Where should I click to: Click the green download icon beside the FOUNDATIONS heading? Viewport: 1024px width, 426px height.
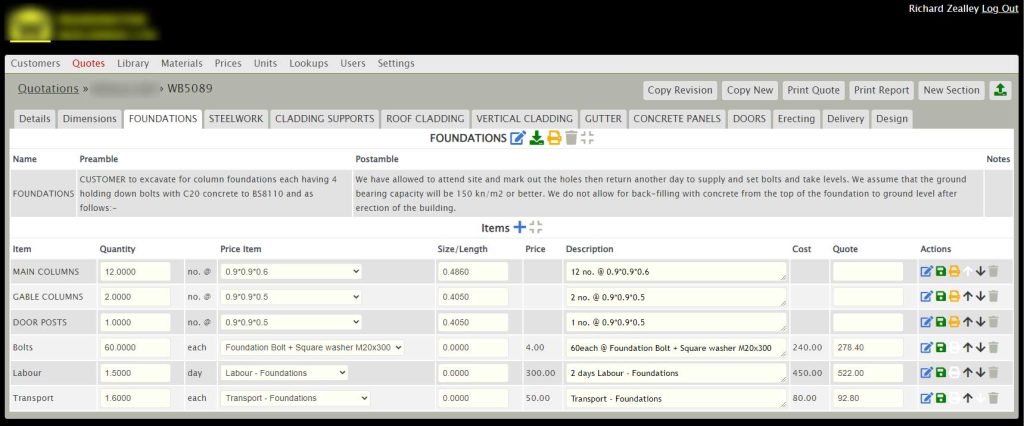click(x=535, y=139)
